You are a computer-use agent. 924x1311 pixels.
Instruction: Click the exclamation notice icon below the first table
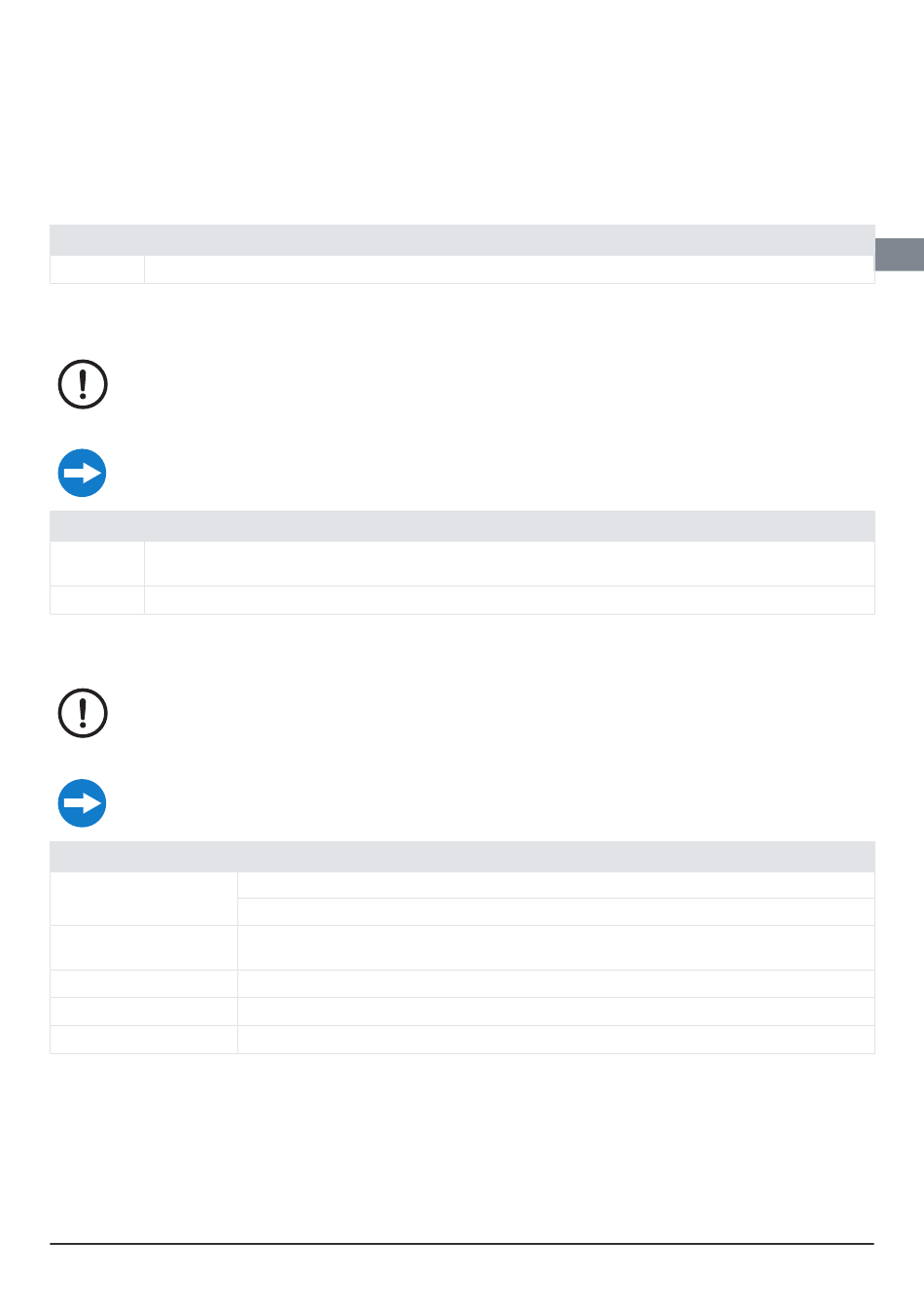point(83,384)
